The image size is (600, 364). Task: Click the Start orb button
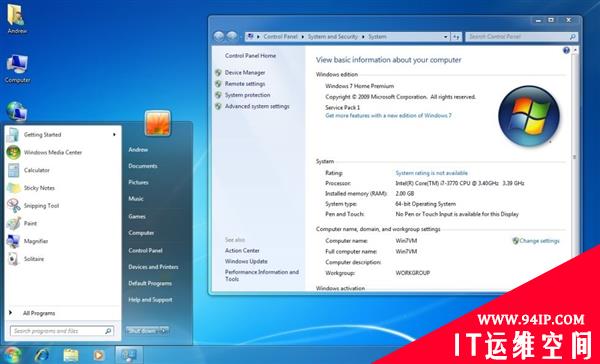click(13, 355)
